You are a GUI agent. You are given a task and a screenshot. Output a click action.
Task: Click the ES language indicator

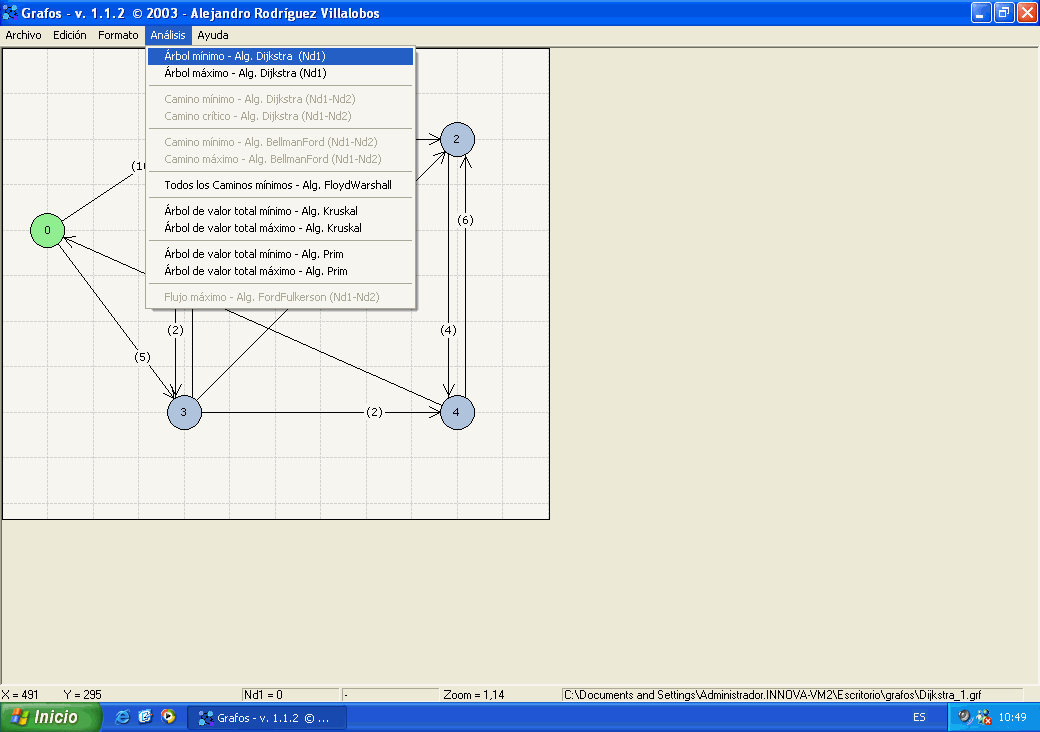pos(919,717)
